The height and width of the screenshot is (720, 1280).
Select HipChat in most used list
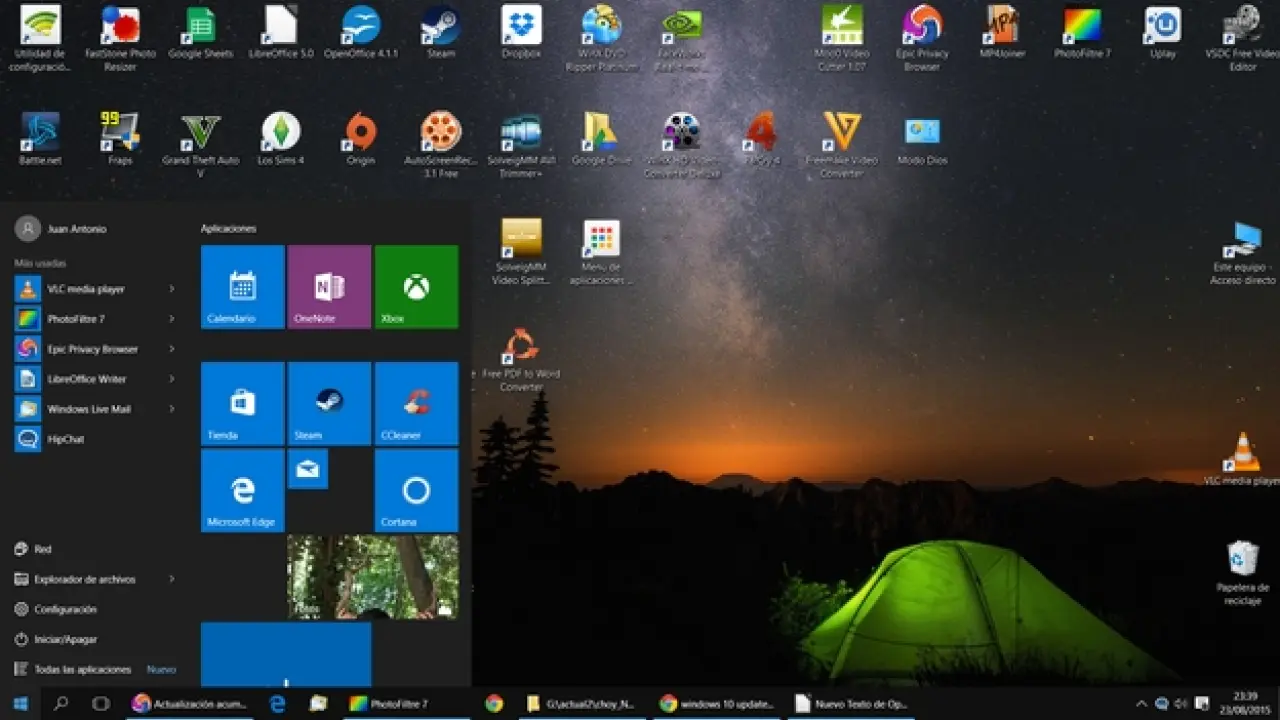tap(66, 439)
